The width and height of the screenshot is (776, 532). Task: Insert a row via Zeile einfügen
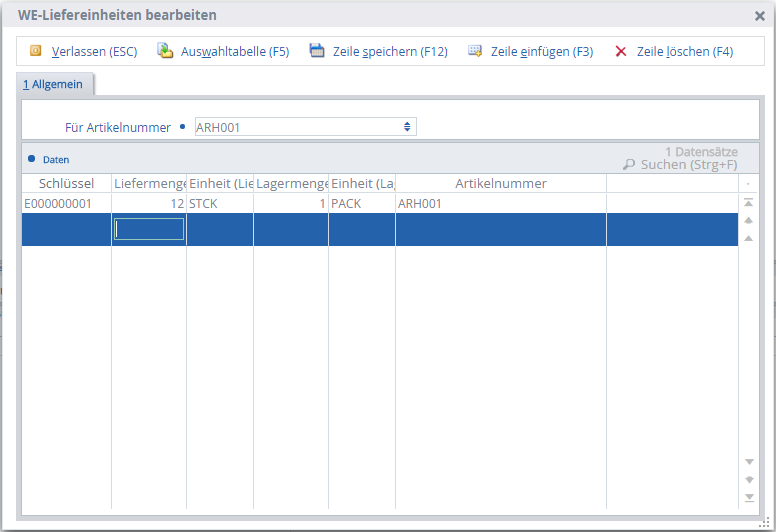(x=475, y=51)
